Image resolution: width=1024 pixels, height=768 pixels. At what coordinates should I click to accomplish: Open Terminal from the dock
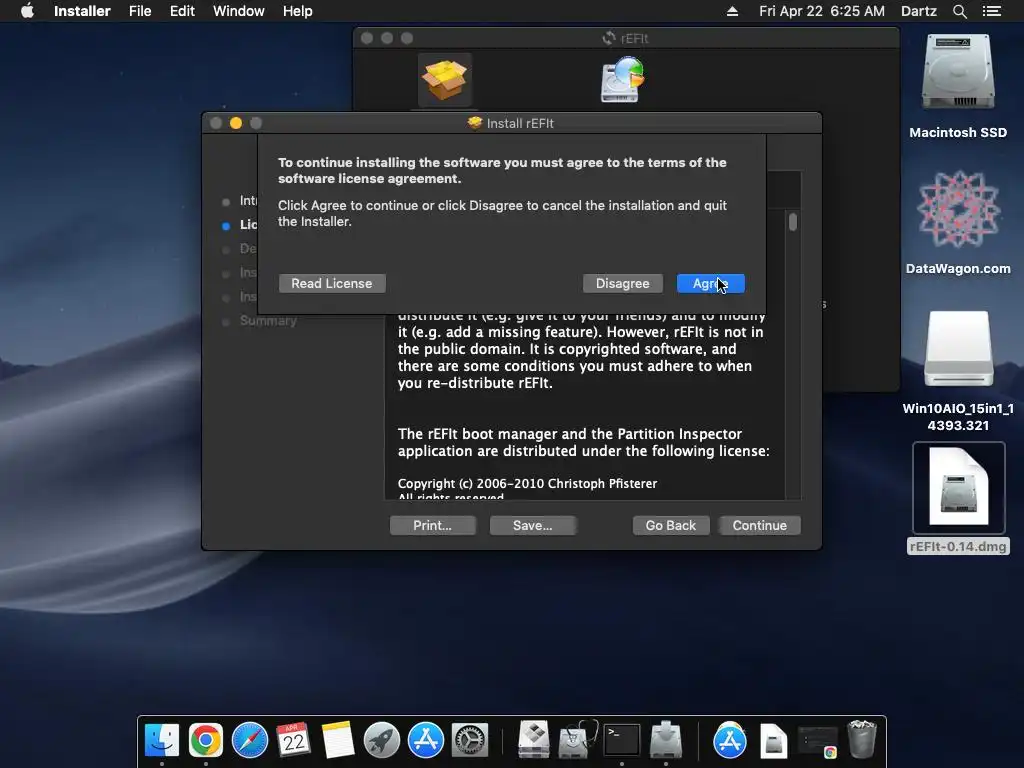click(622, 741)
